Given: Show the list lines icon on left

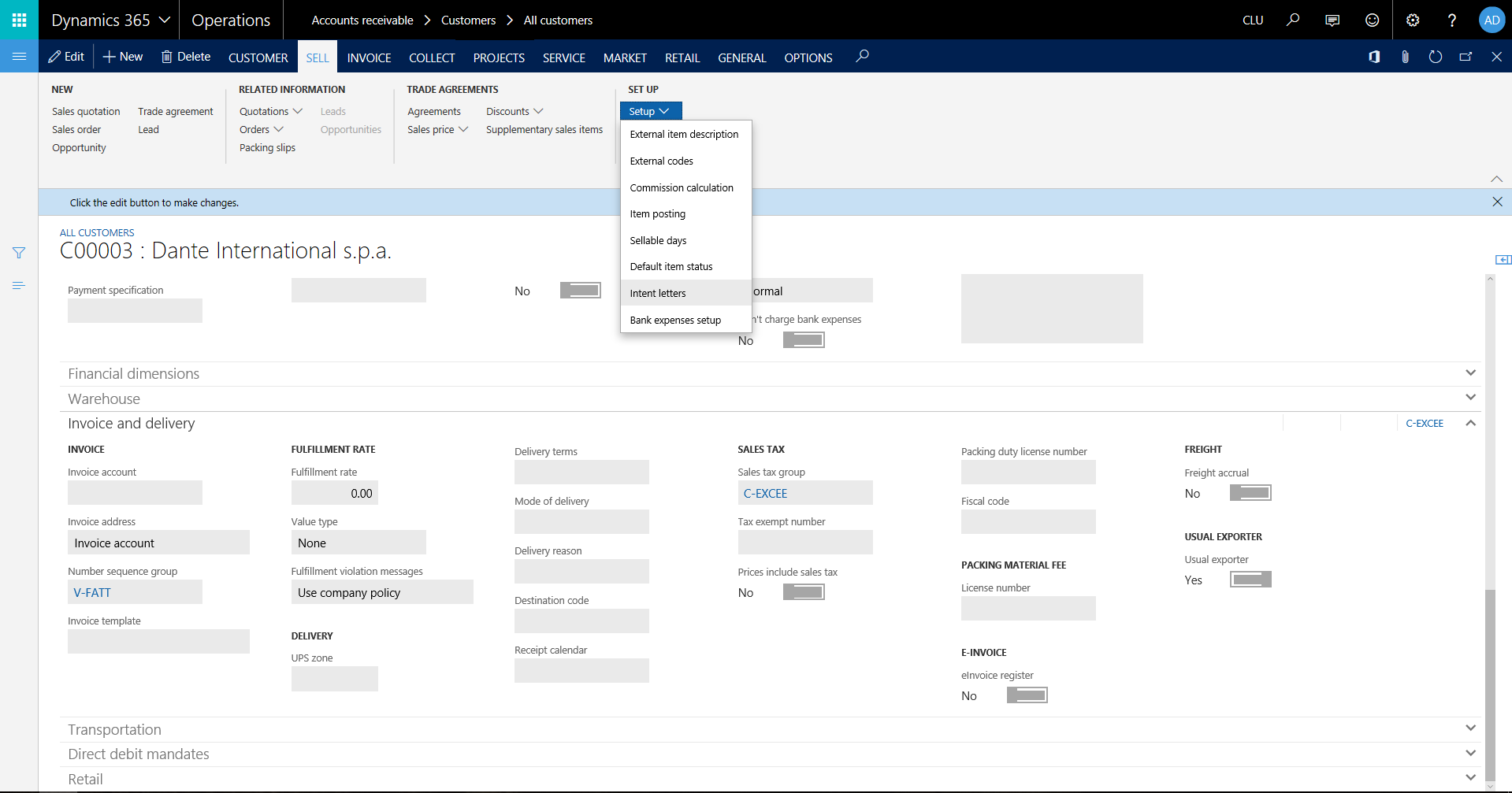Looking at the screenshot, I should pos(19,285).
